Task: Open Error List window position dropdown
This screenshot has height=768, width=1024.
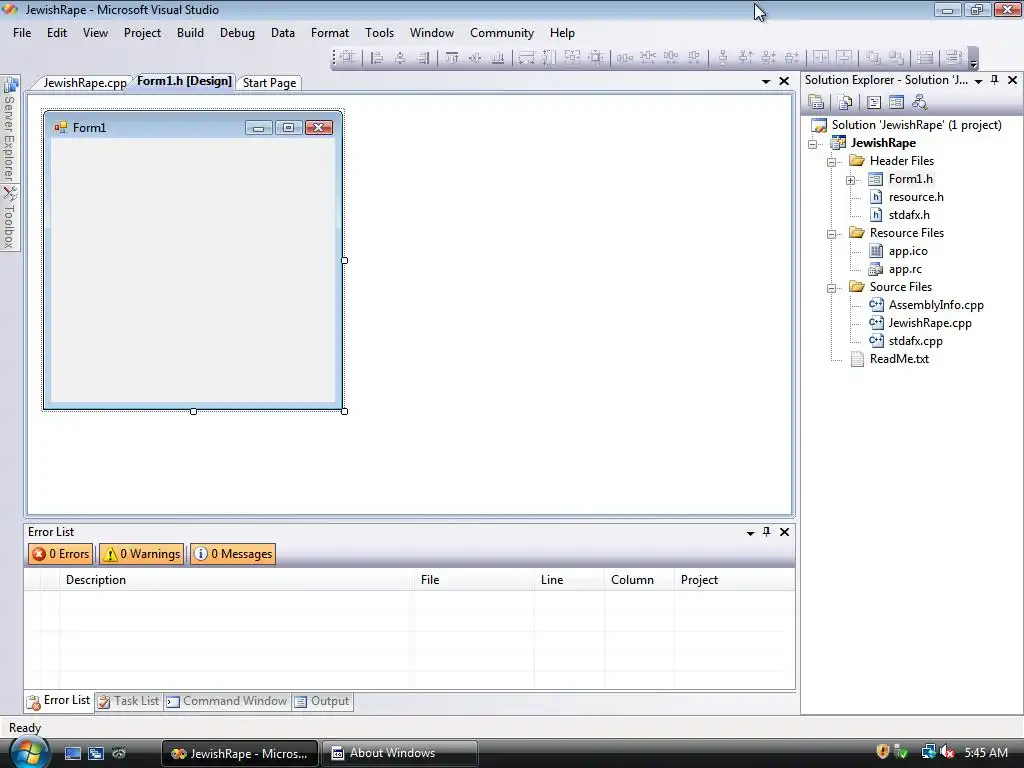Action: [750, 533]
